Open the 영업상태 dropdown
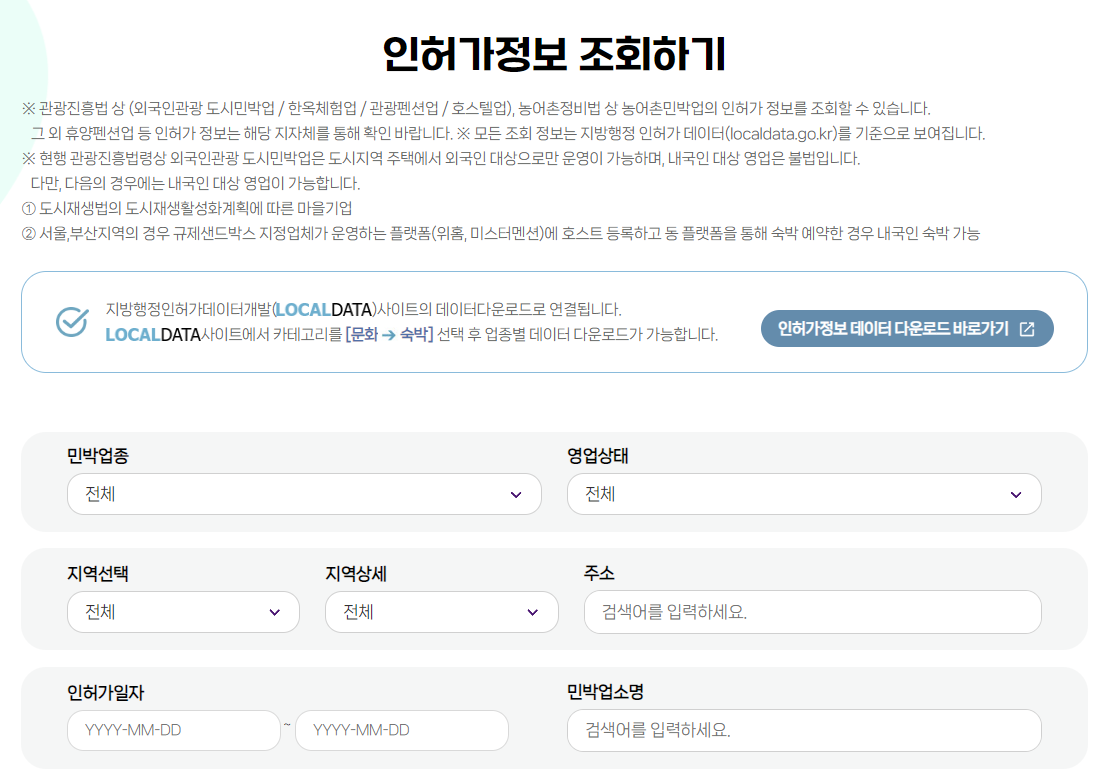Viewport: 1098px width, 772px height. 804,494
